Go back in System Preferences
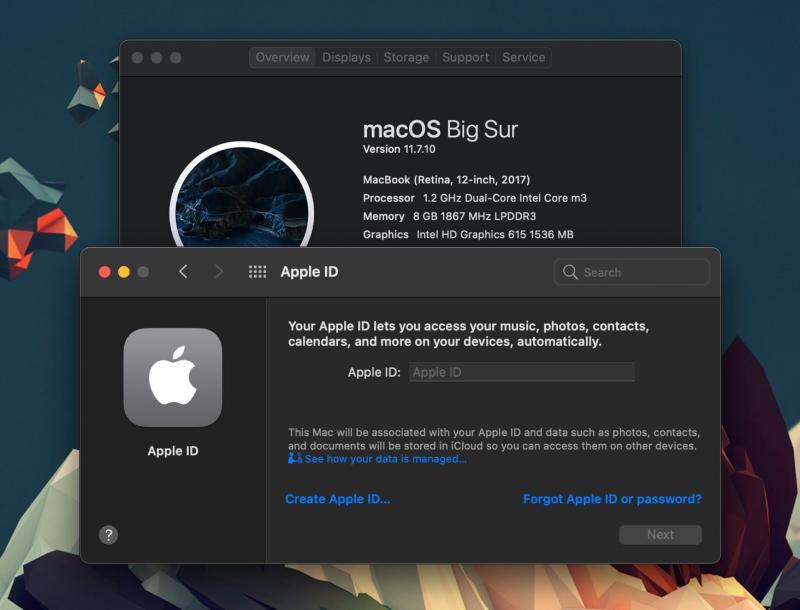 [183, 272]
